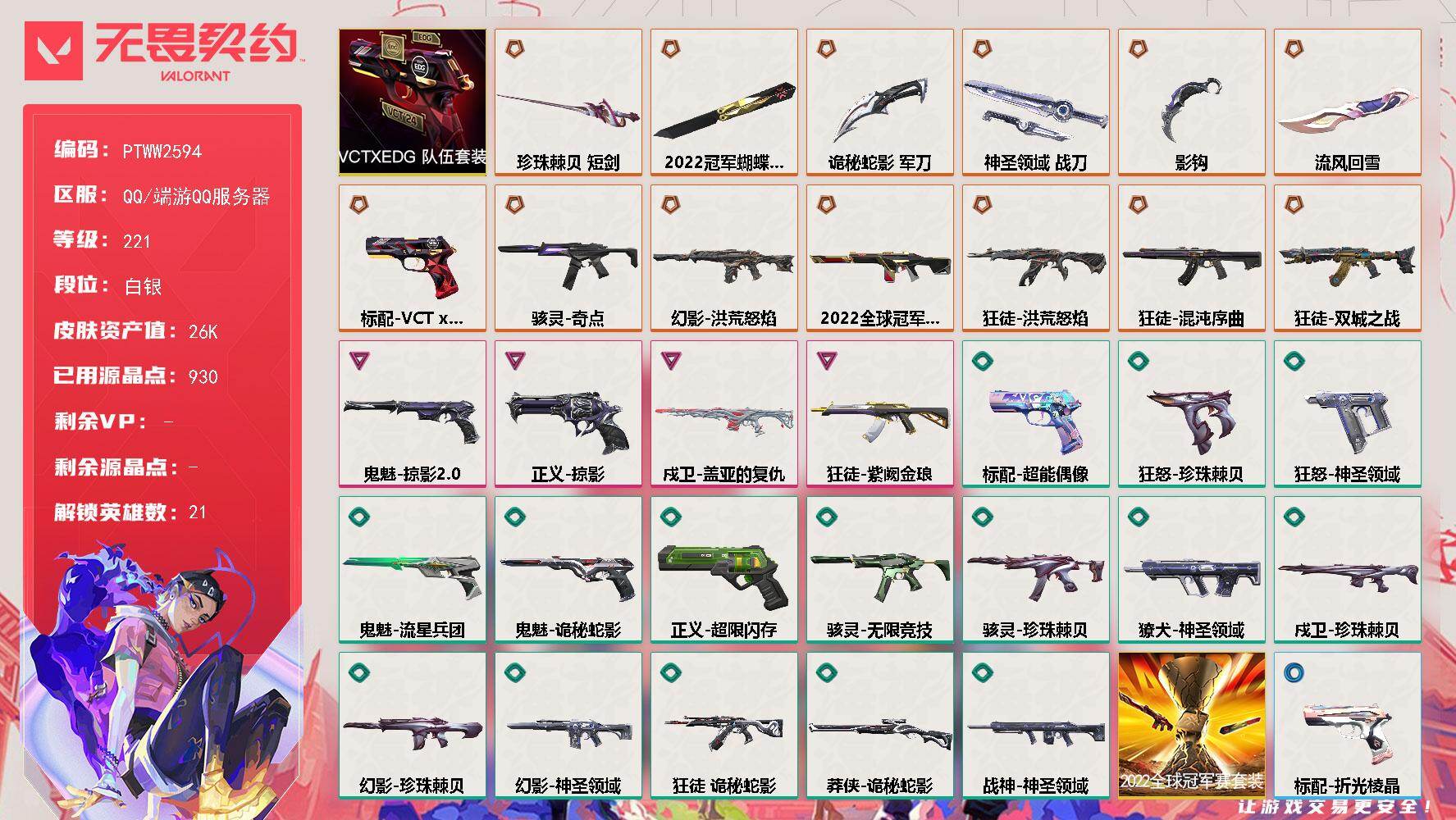Click the 皮肤资产值 26K value

click(x=203, y=331)
